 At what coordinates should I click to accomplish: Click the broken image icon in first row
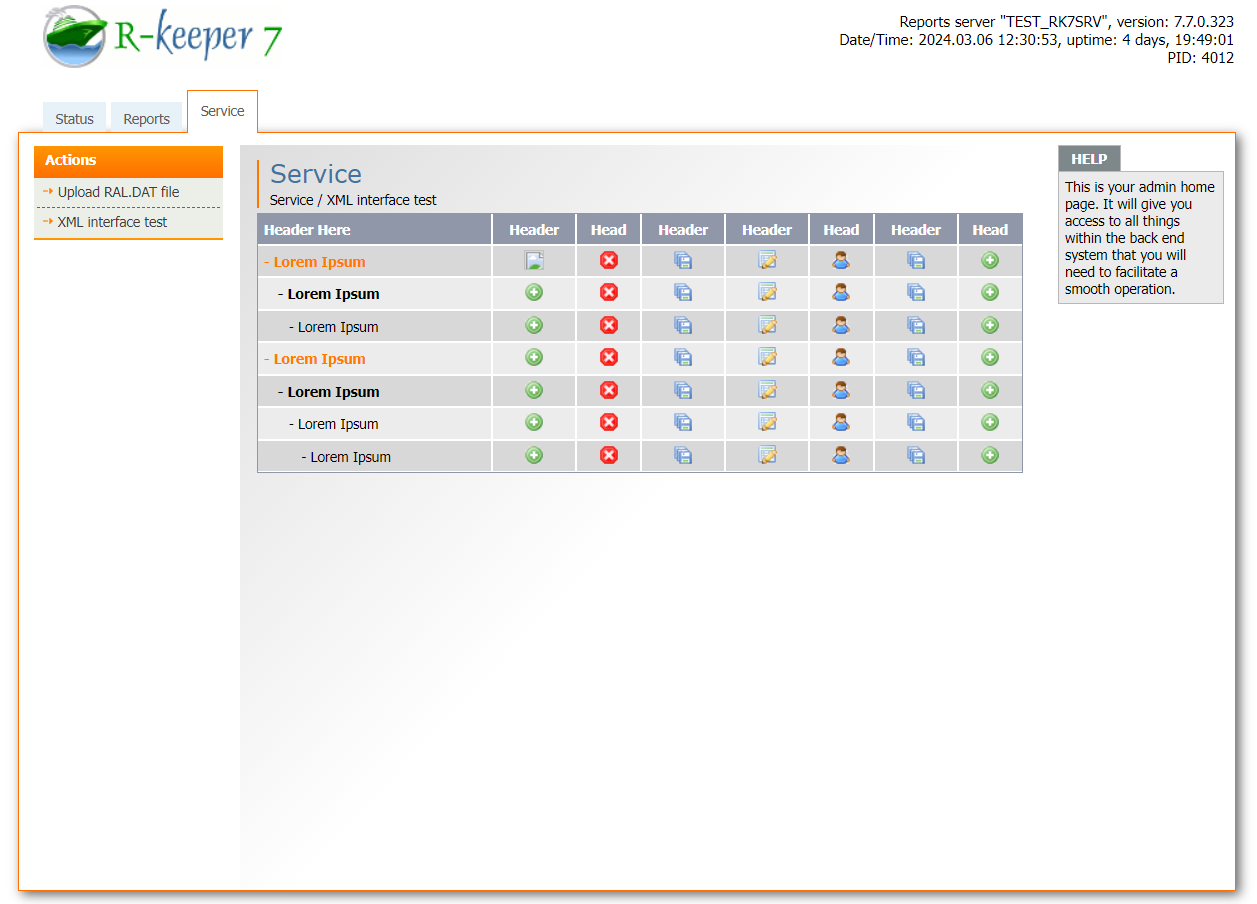[x=534, y=262]
